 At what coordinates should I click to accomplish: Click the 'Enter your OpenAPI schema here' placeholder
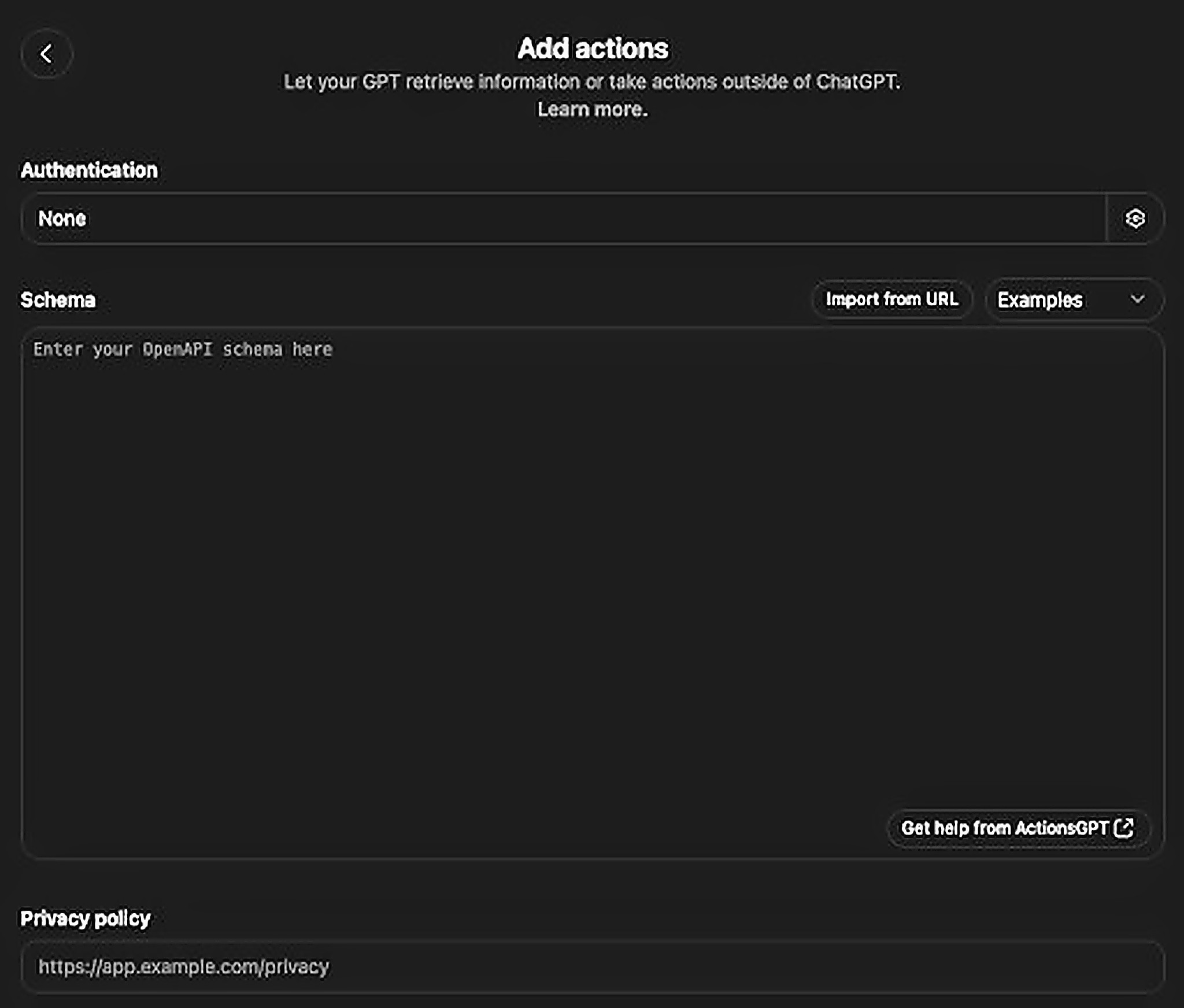[183, 349]
